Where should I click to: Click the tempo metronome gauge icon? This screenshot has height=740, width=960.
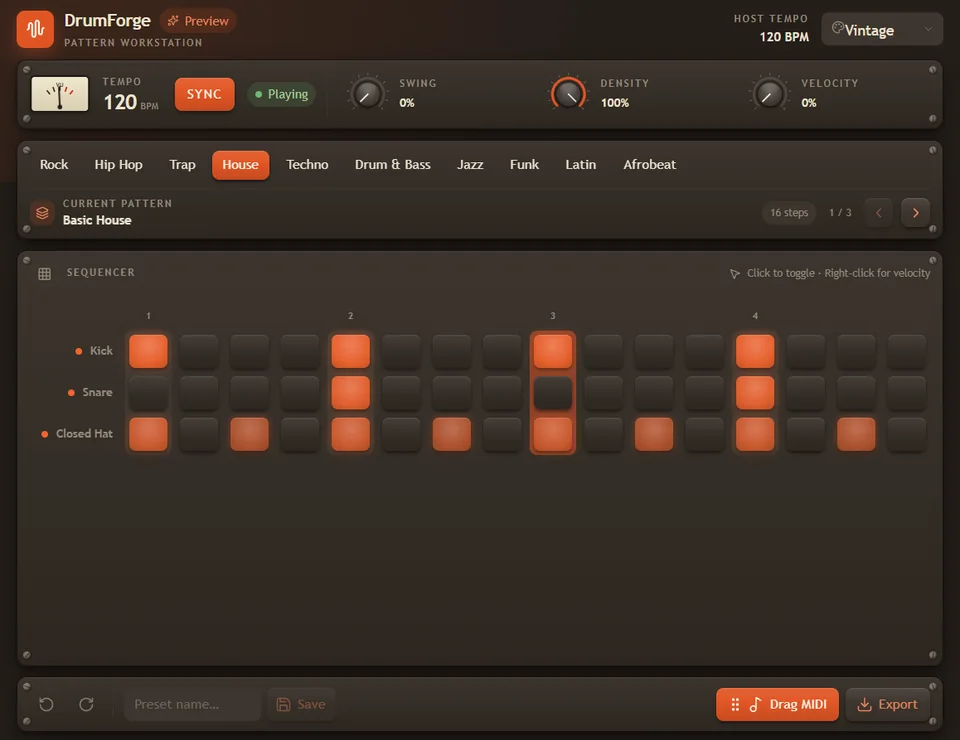click(59, 94)
